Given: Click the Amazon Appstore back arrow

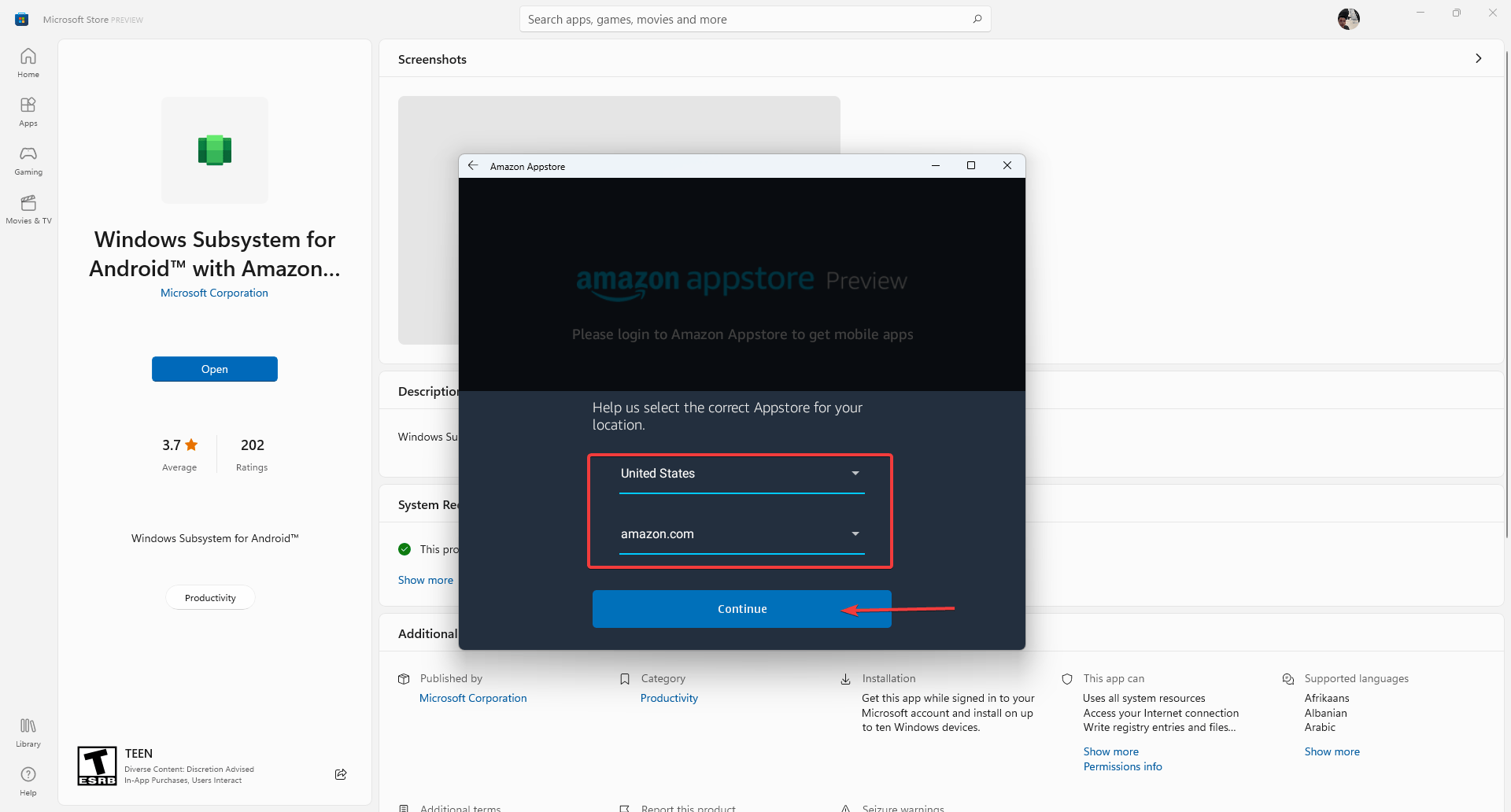Looking at the screenshot, I should (x=473, y=166).
